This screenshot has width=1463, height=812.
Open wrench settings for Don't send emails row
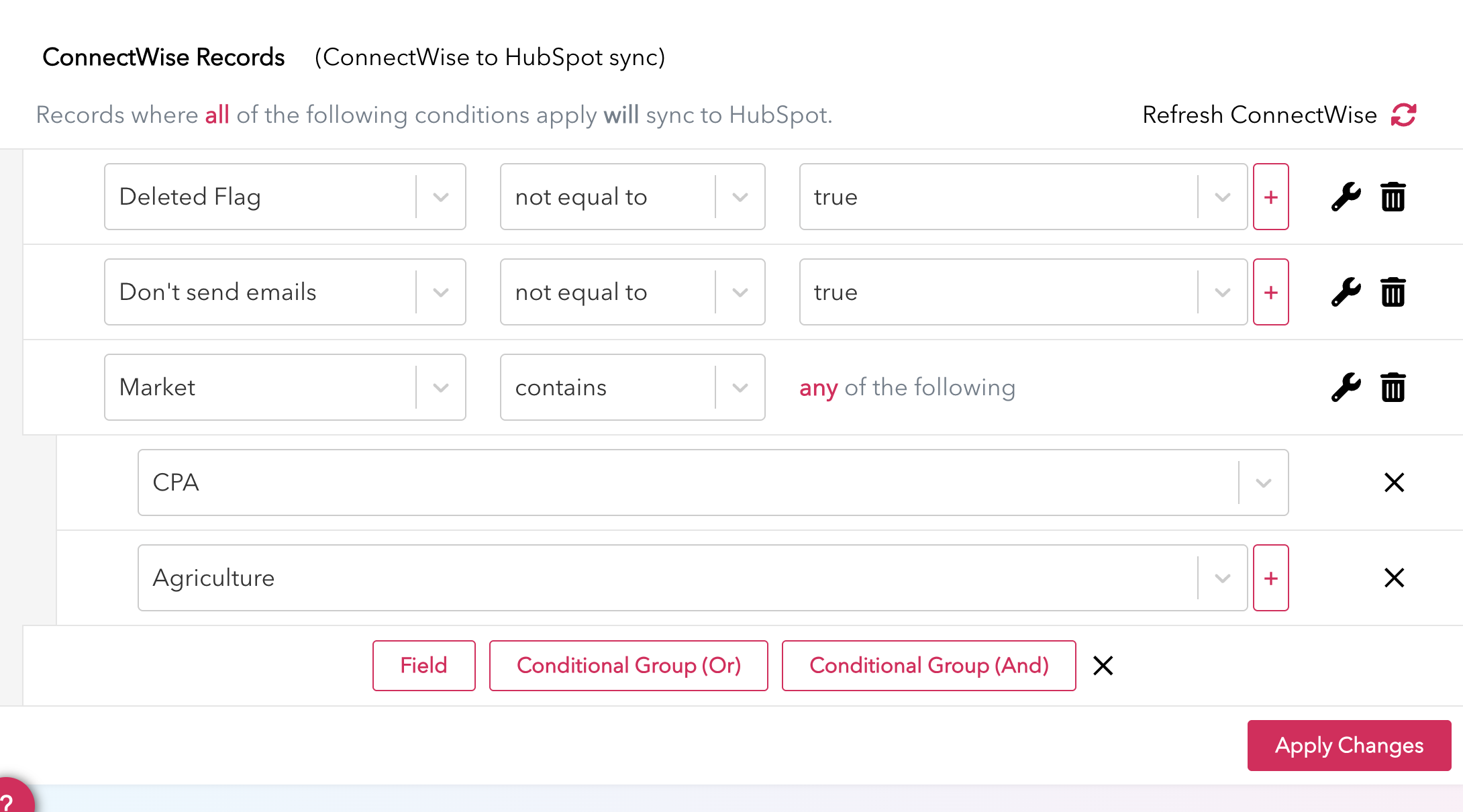pyautogui.click(x=1346, y=292)
